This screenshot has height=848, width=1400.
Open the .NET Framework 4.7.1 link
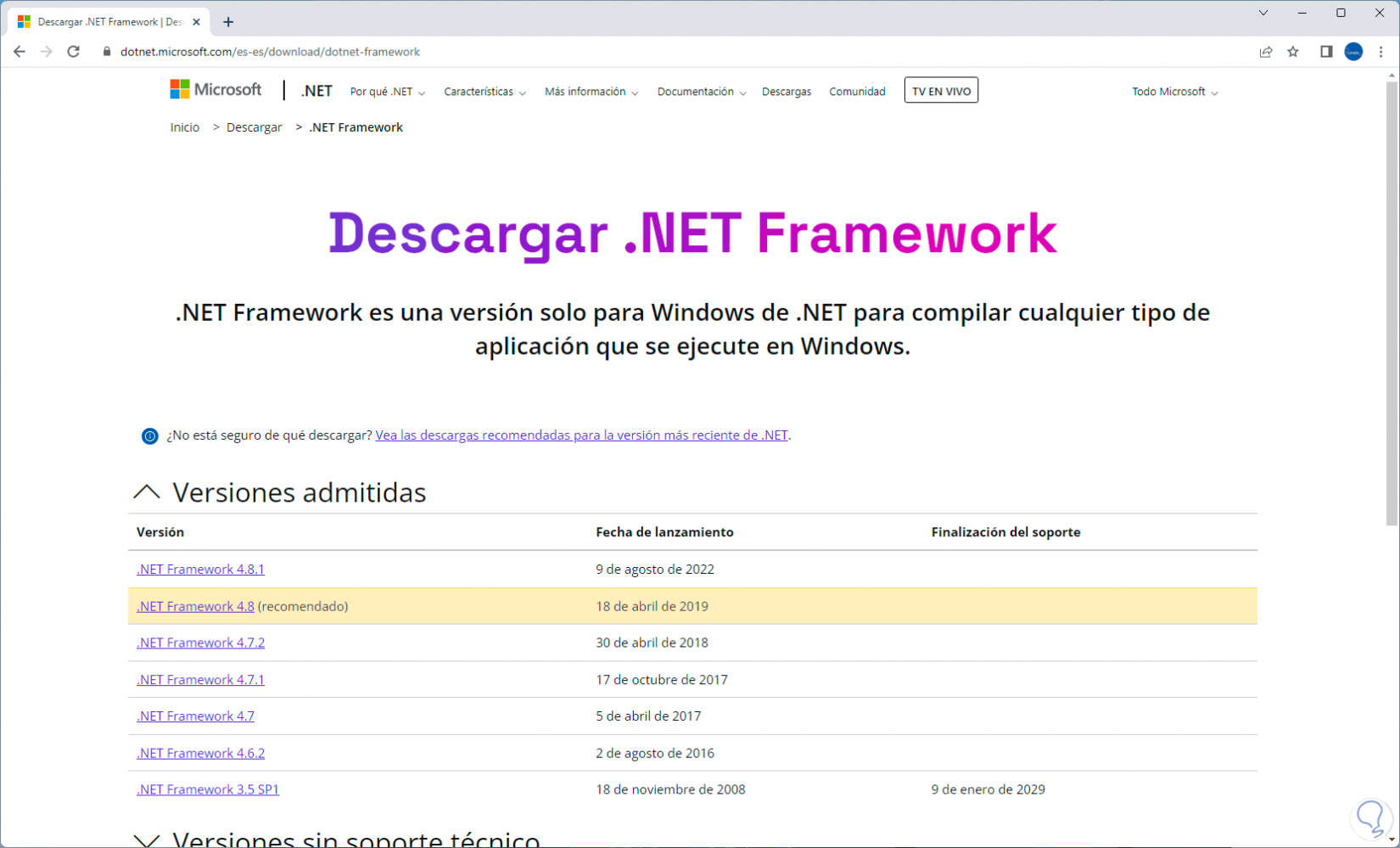tap(200, 680)
